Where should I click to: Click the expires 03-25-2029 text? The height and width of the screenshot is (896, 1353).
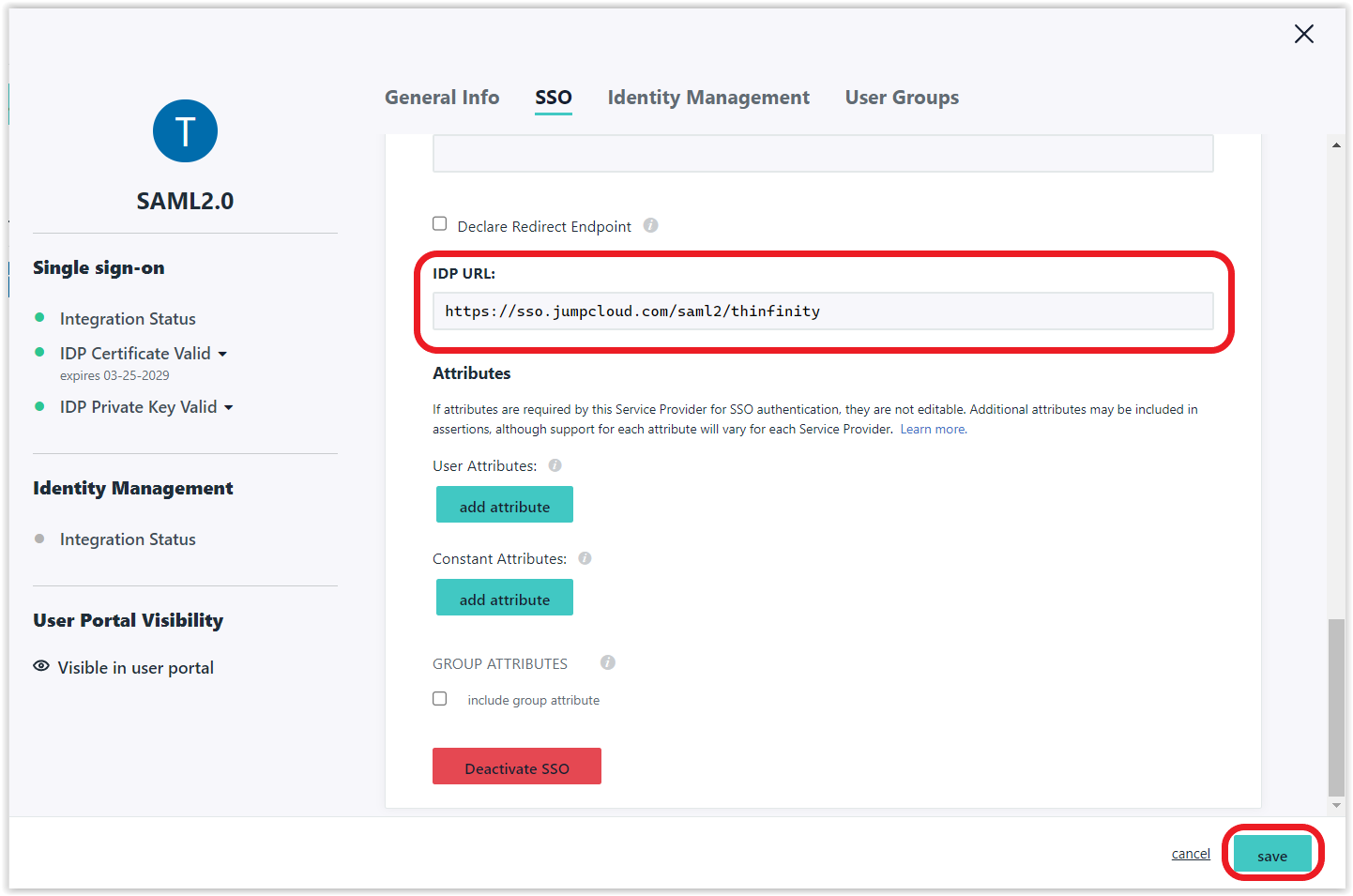[114, 375]
